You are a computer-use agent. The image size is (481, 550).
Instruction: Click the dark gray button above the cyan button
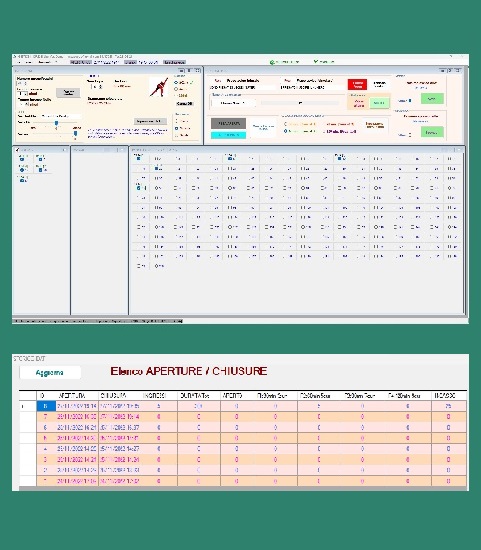point(228,123)
